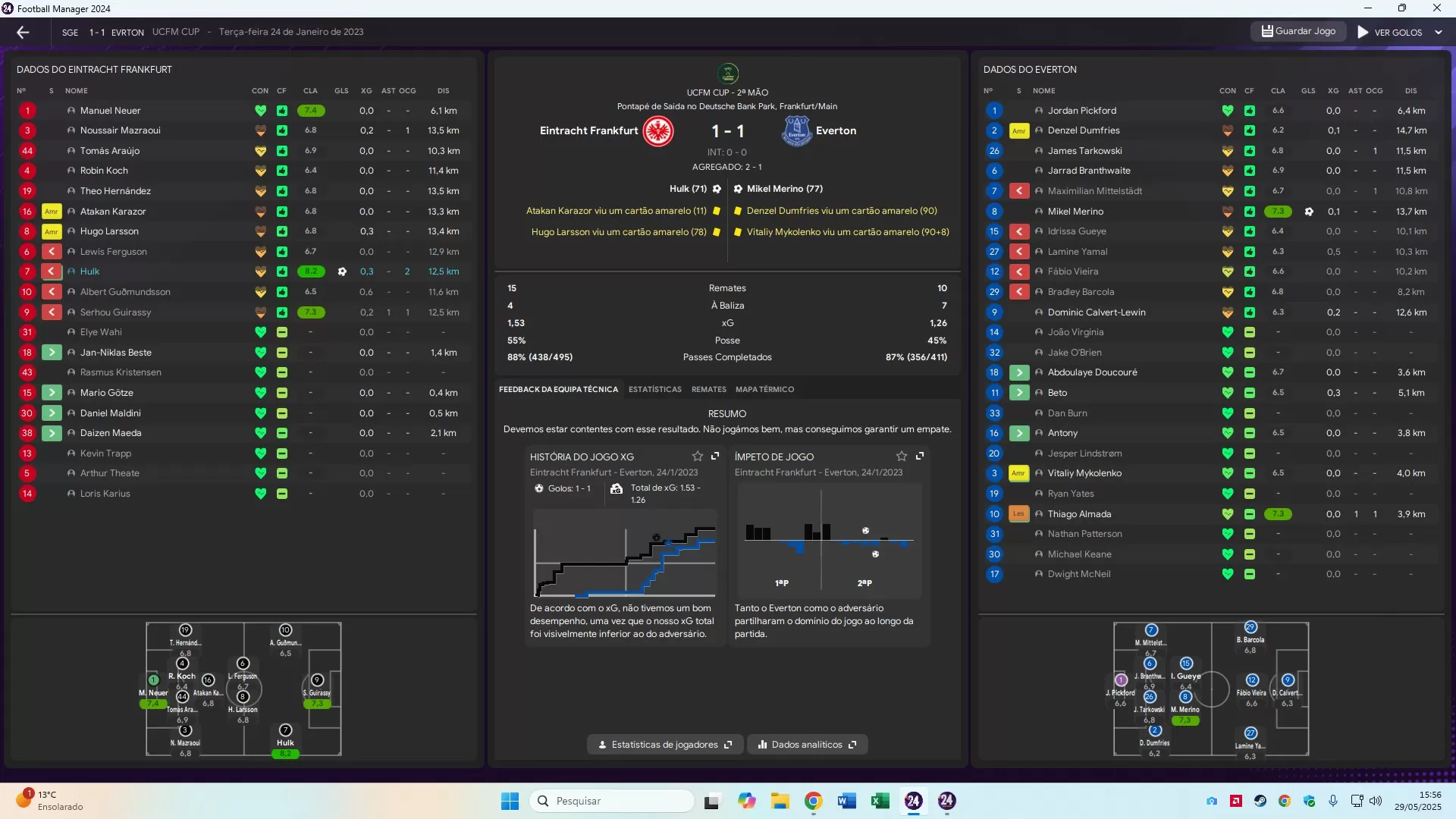The width and height of the screenshot is (1456, 819).
Task: Open File Explorer from the taskbar
Action: tap(780, 801)
